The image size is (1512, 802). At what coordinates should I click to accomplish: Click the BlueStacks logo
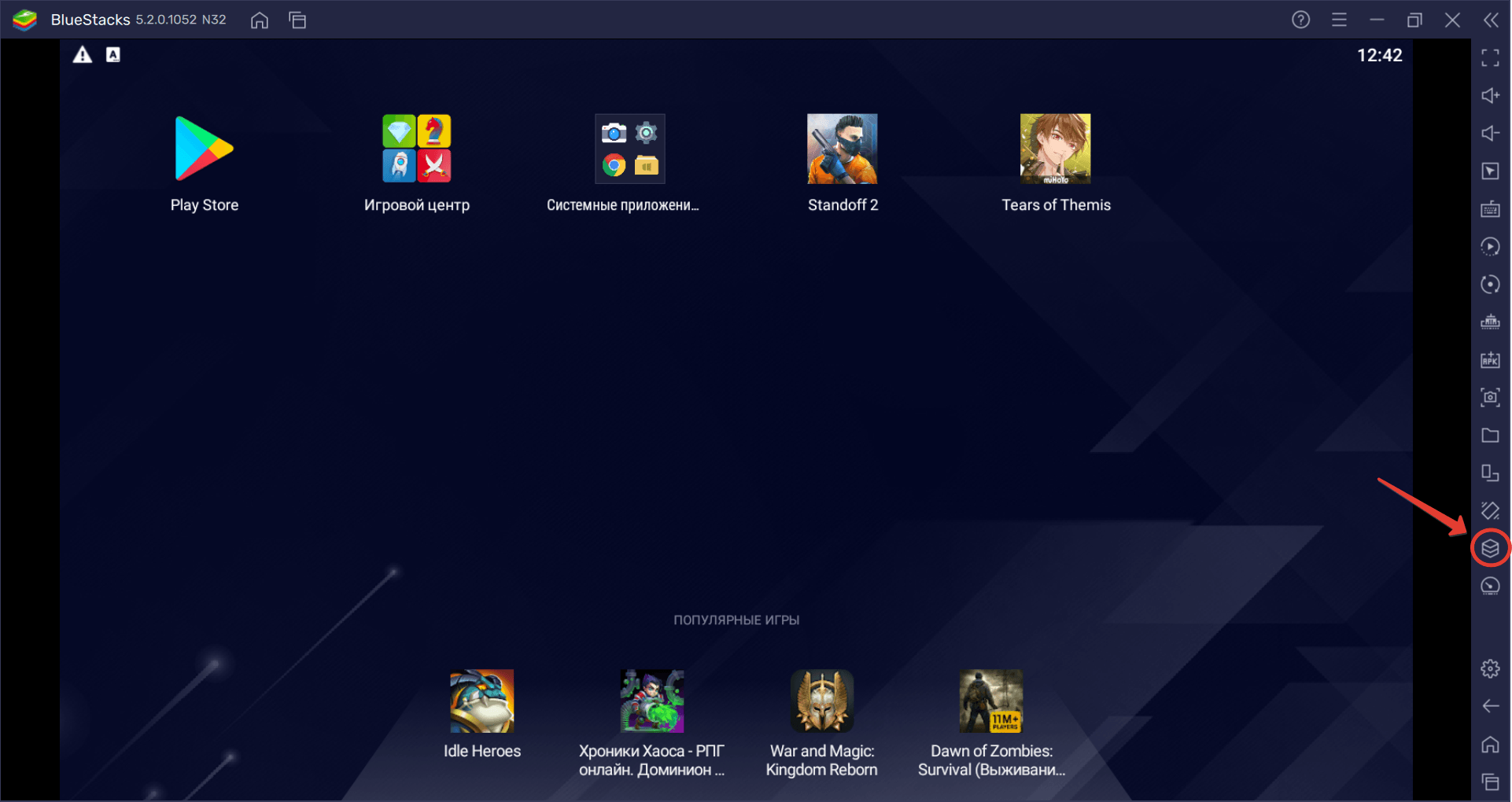25,20
